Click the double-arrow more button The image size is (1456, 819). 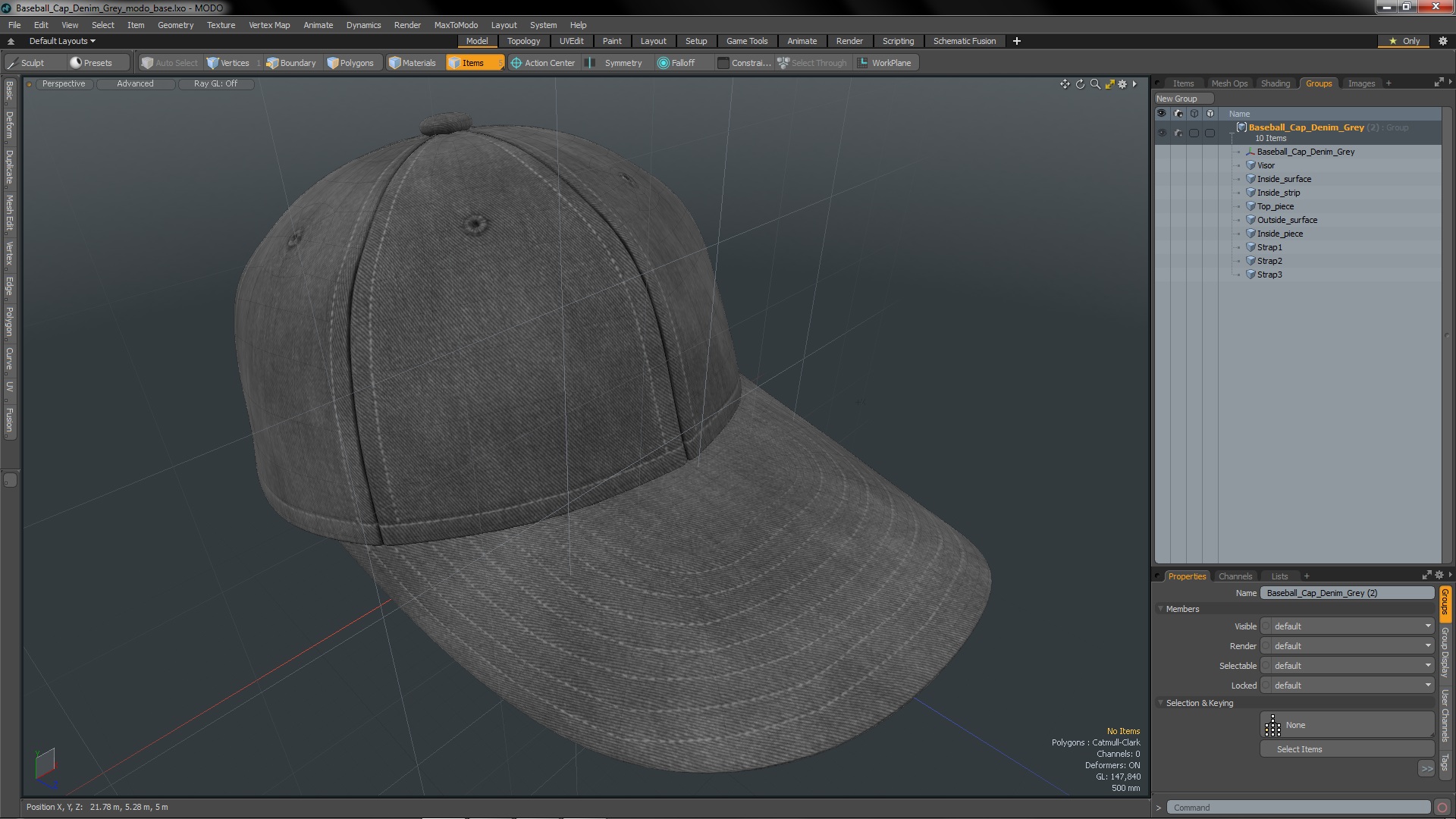pos(1426,769)
